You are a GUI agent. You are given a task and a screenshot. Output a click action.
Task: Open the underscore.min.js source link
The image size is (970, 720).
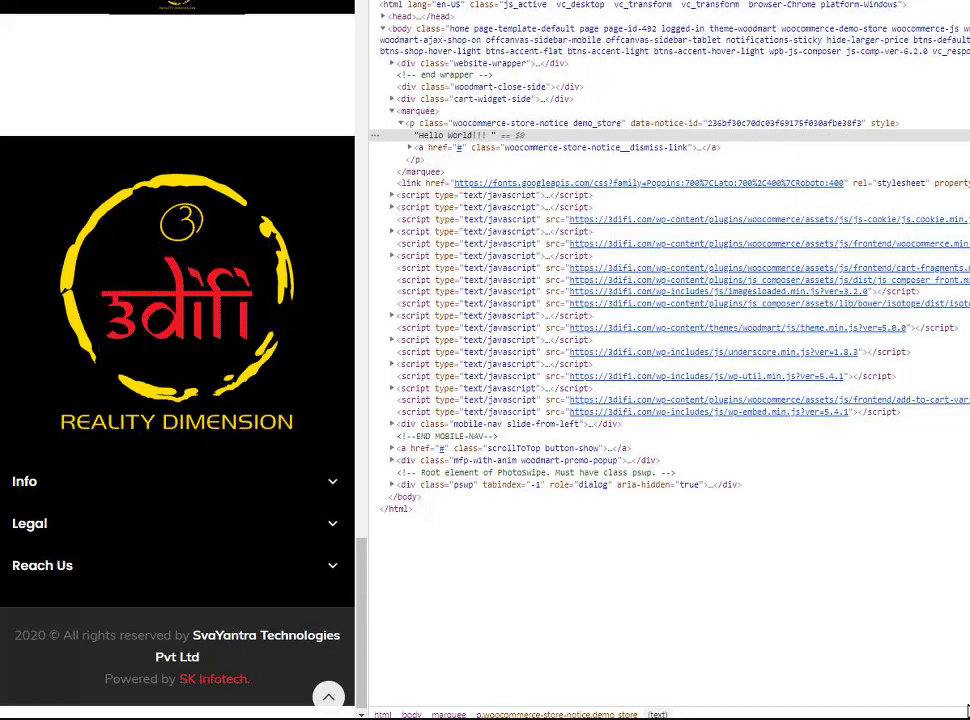click(713, 352)
